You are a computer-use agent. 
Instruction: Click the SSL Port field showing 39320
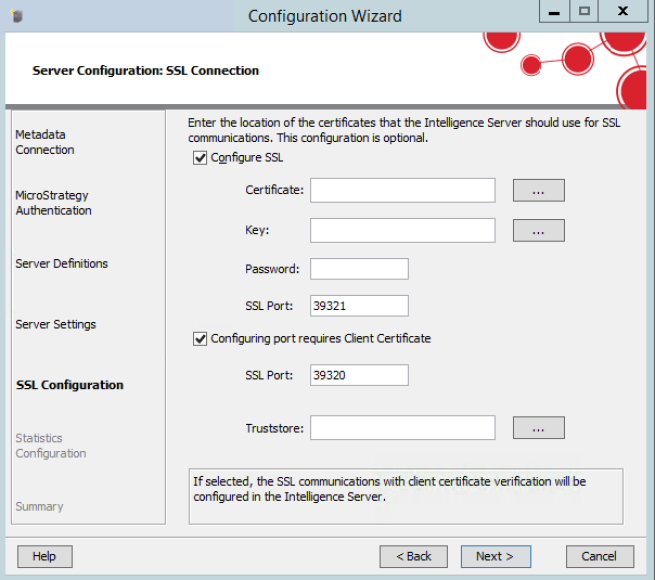click(x=359, y=375)
